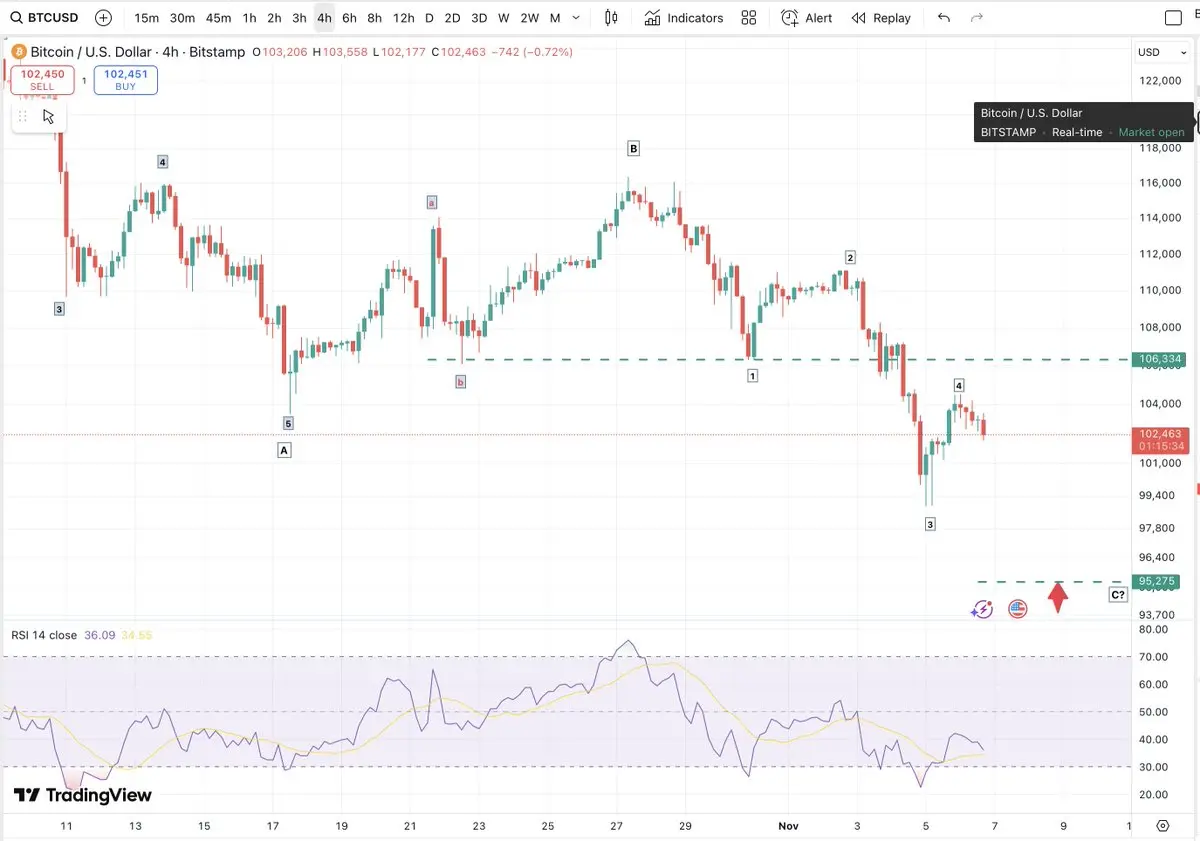
Task: Click the BUY 102,451 button
Action: coord(126,80)
